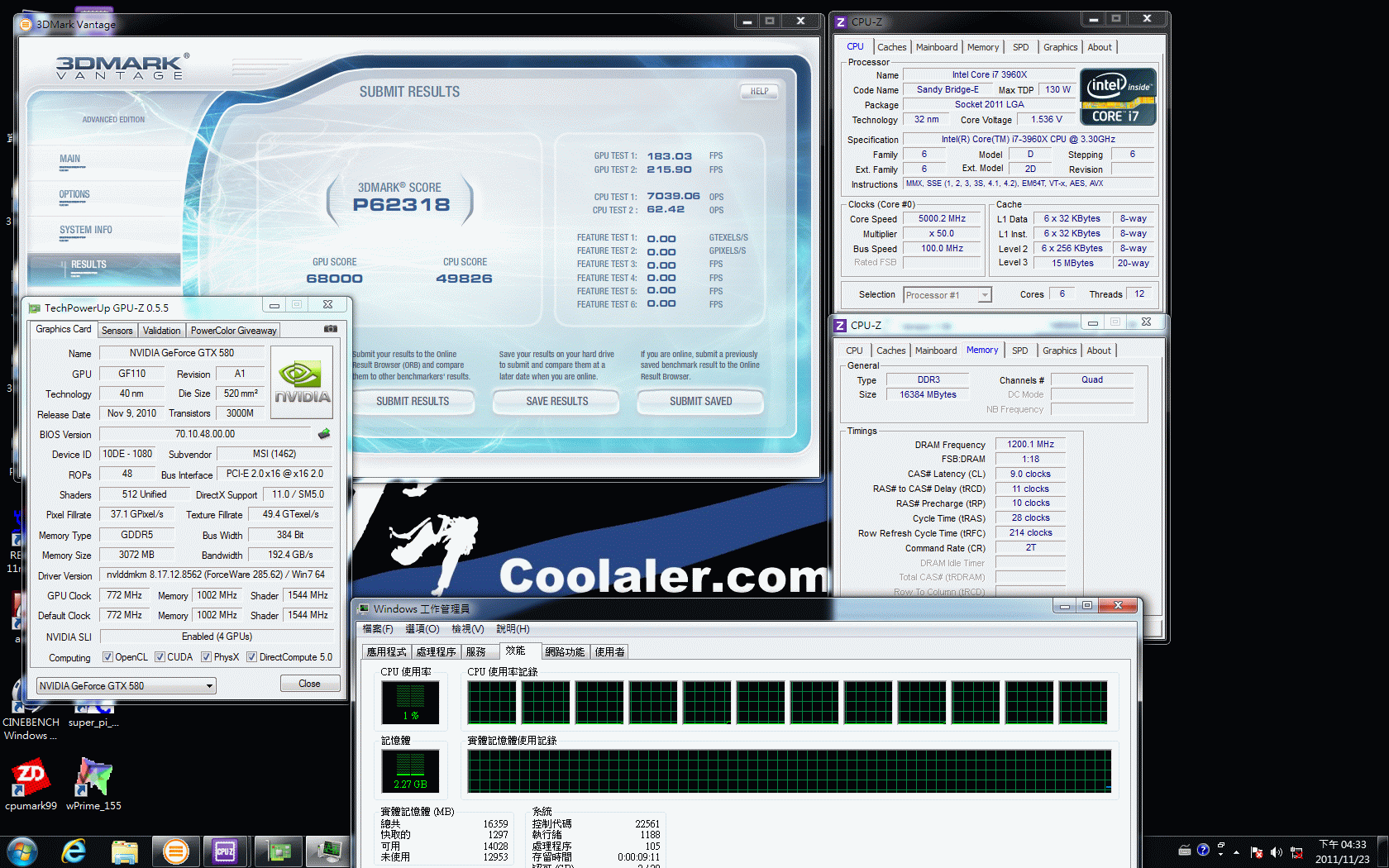The image size is (1389, 868).
Task: Switch to 應用程式 tab in Task Manager
Action: coord(387,652)
